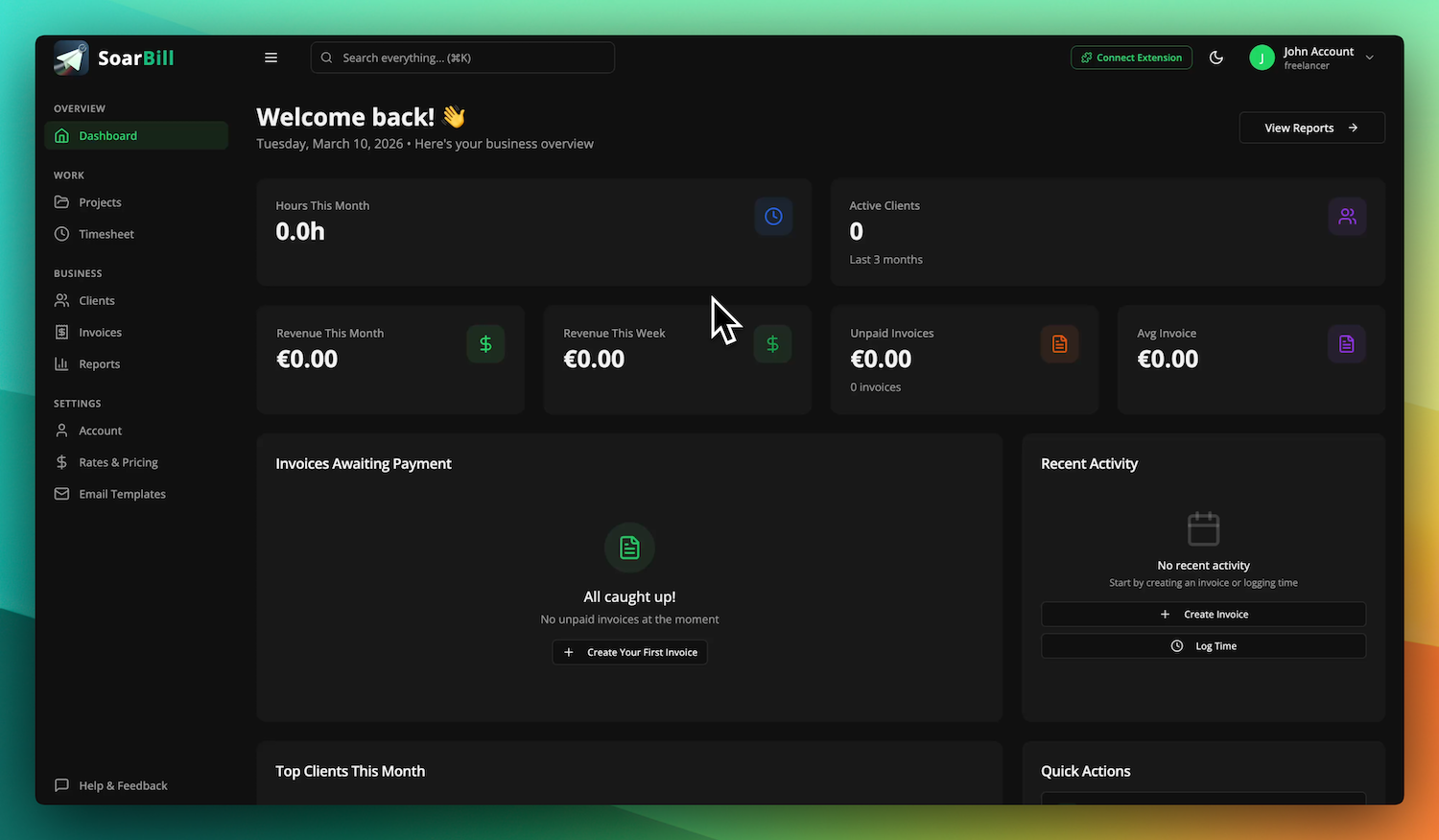The height and width of the screenshot is (840, 1439).
Task: Click the Dashboard menu item
Action: [x=107, y=135]
